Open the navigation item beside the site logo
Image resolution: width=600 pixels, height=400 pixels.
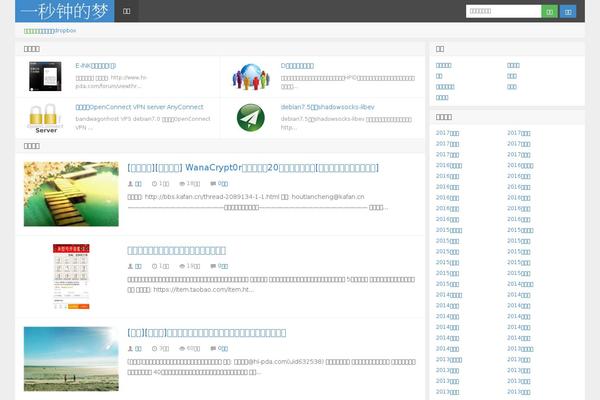point(127,11)
